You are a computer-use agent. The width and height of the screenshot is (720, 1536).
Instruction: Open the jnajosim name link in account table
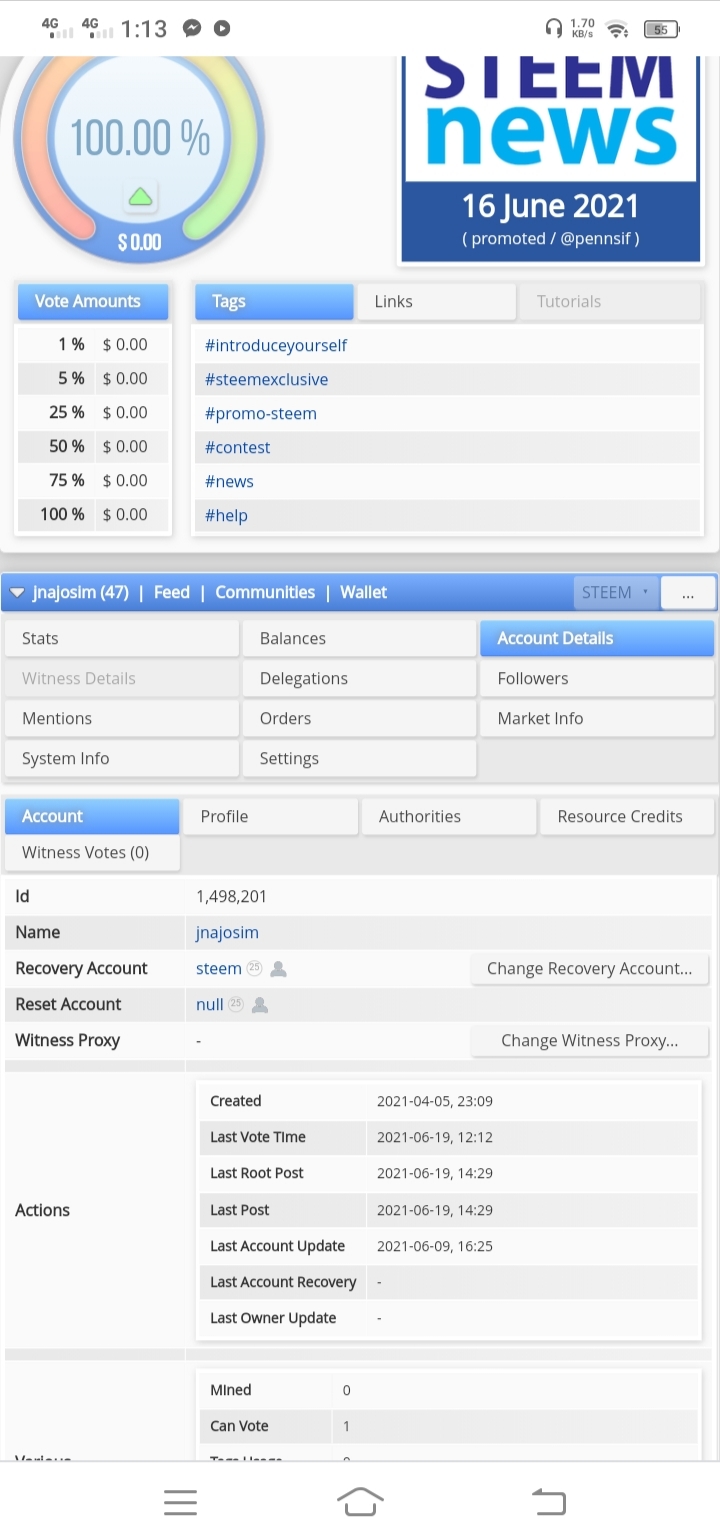pos(227,932)
